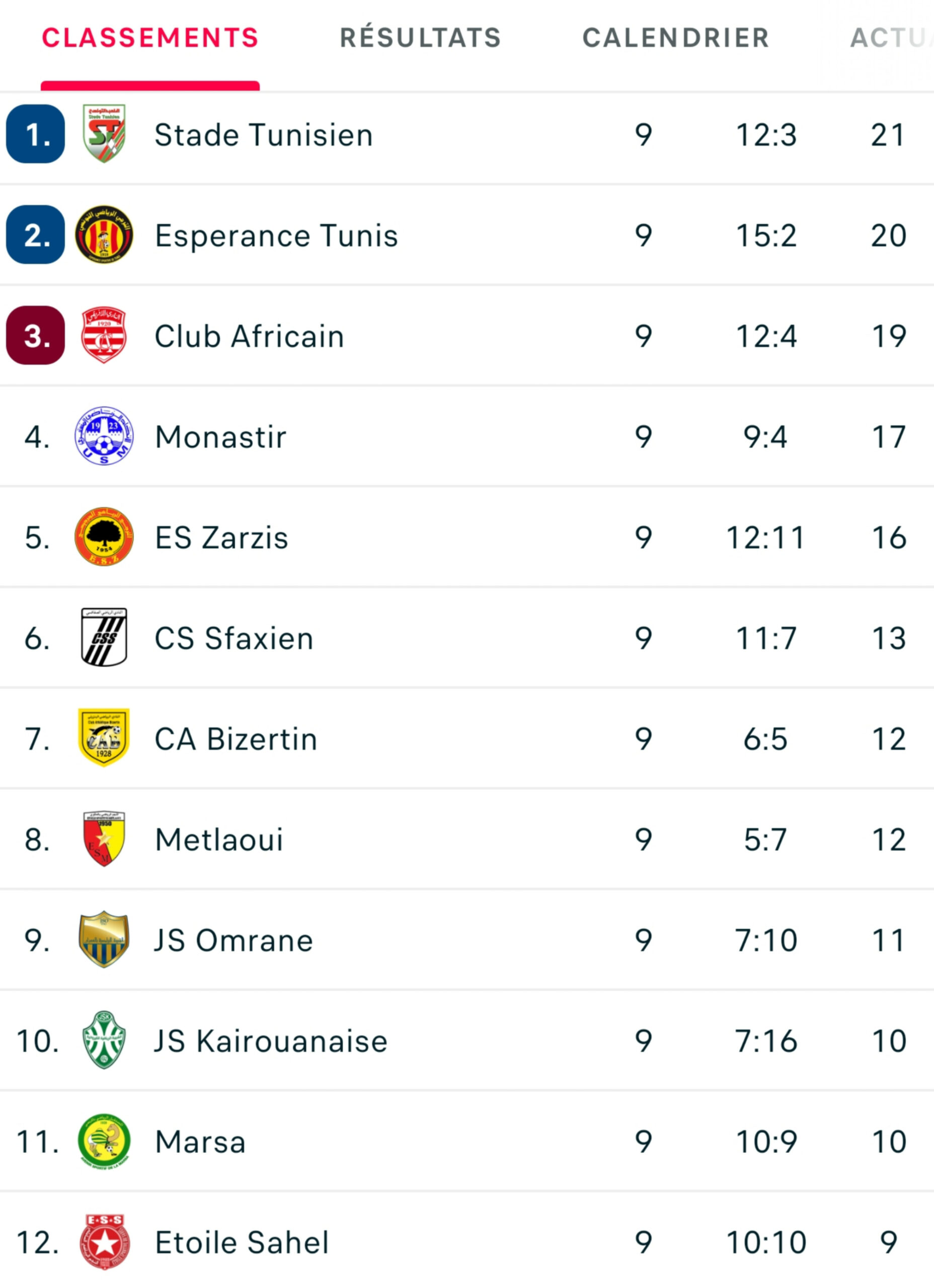This screenshot has height=1288, width=934.
Task: Open the partially visible Actu tab
Action: (891, 38)
